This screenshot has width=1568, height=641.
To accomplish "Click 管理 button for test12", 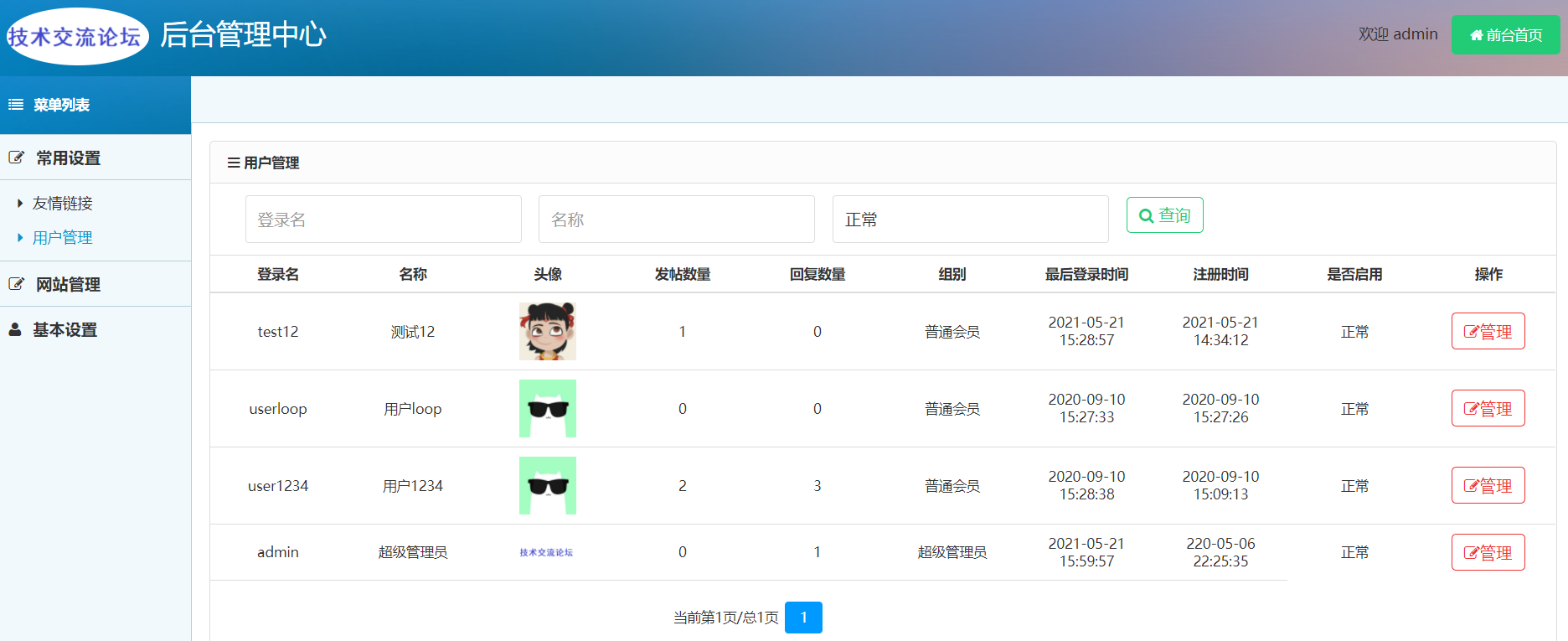I will tap(1488, 331).
